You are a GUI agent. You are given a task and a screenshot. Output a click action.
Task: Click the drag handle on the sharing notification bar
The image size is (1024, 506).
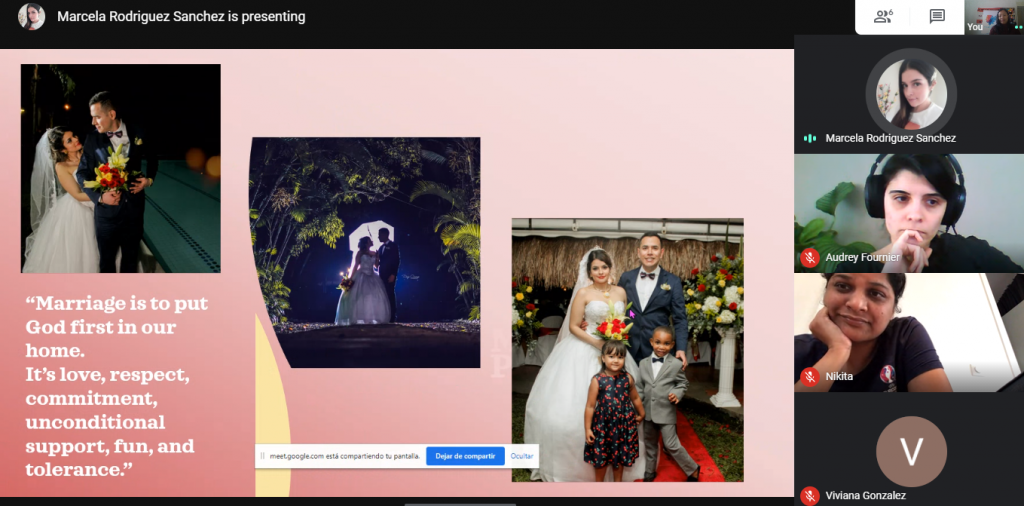coord(263,456)
